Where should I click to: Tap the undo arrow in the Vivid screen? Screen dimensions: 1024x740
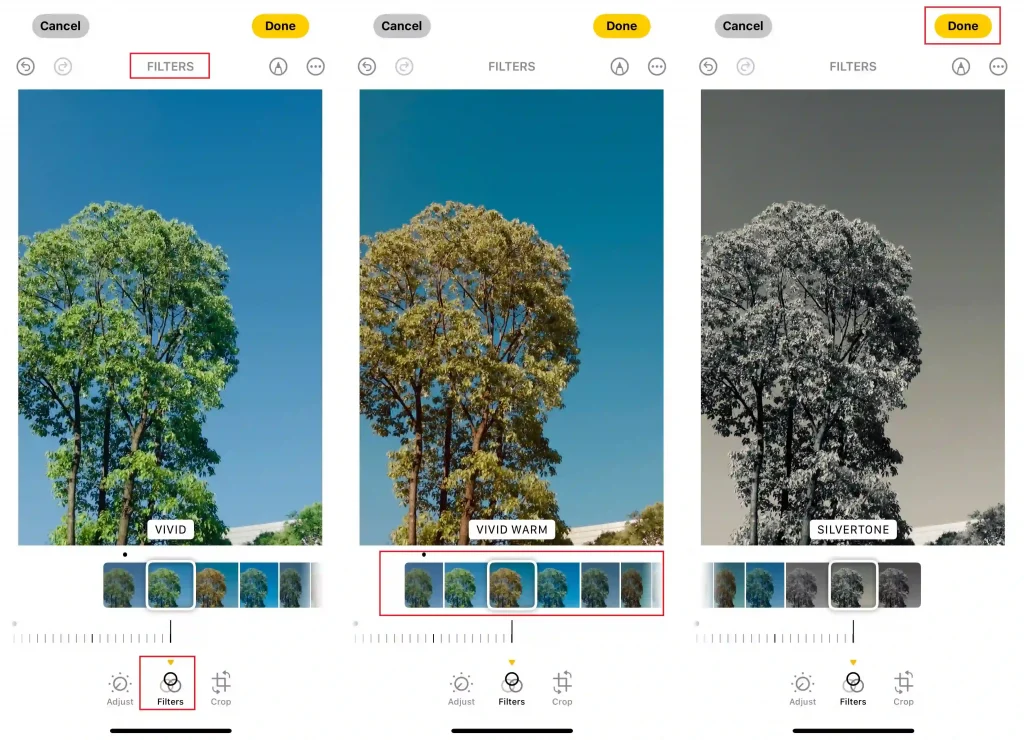click(x=26, y=67)
